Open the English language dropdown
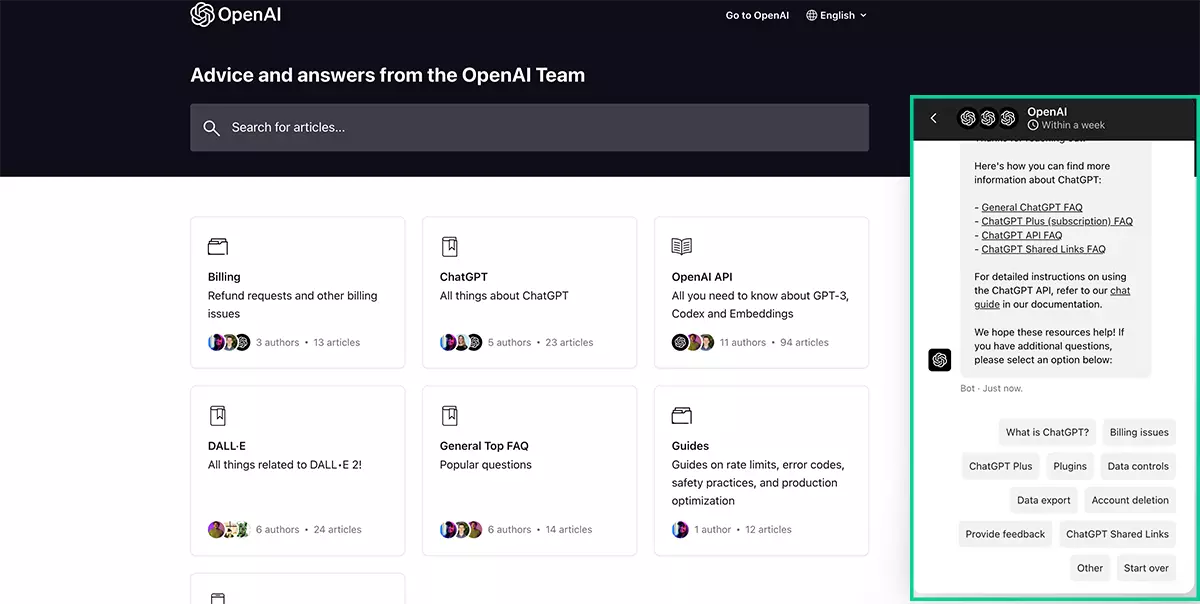The image size is (1200, 604). pyautogui.click(x=837, y=15)
